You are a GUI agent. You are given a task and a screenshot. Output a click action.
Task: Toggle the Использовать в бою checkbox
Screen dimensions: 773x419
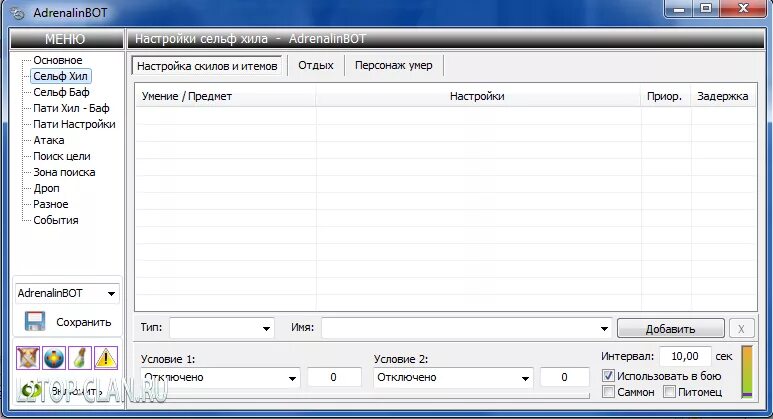point(608,376)
